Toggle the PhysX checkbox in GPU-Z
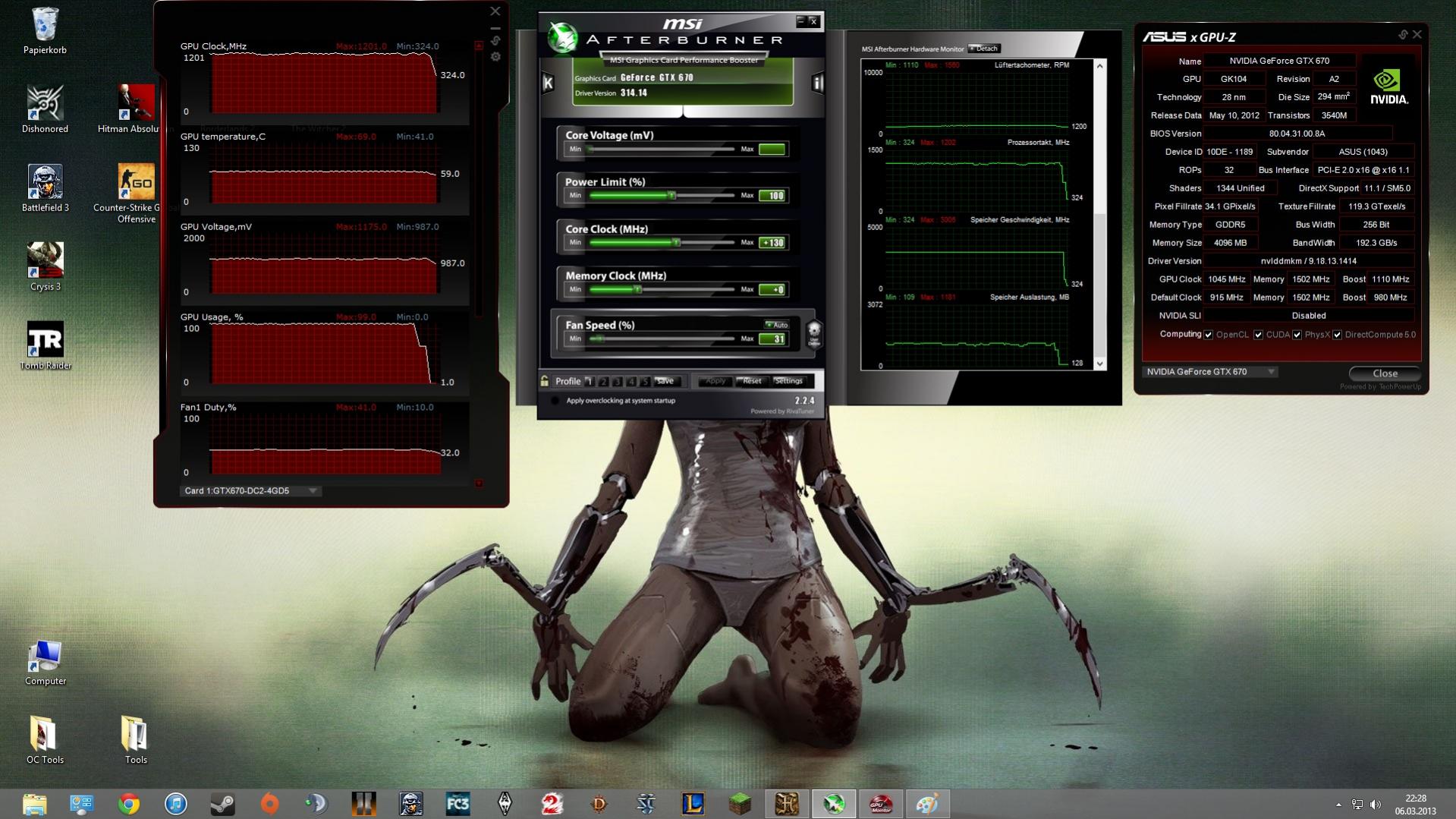The image size is (1456, 819). pyautogui.click(x=1297, y=335)
